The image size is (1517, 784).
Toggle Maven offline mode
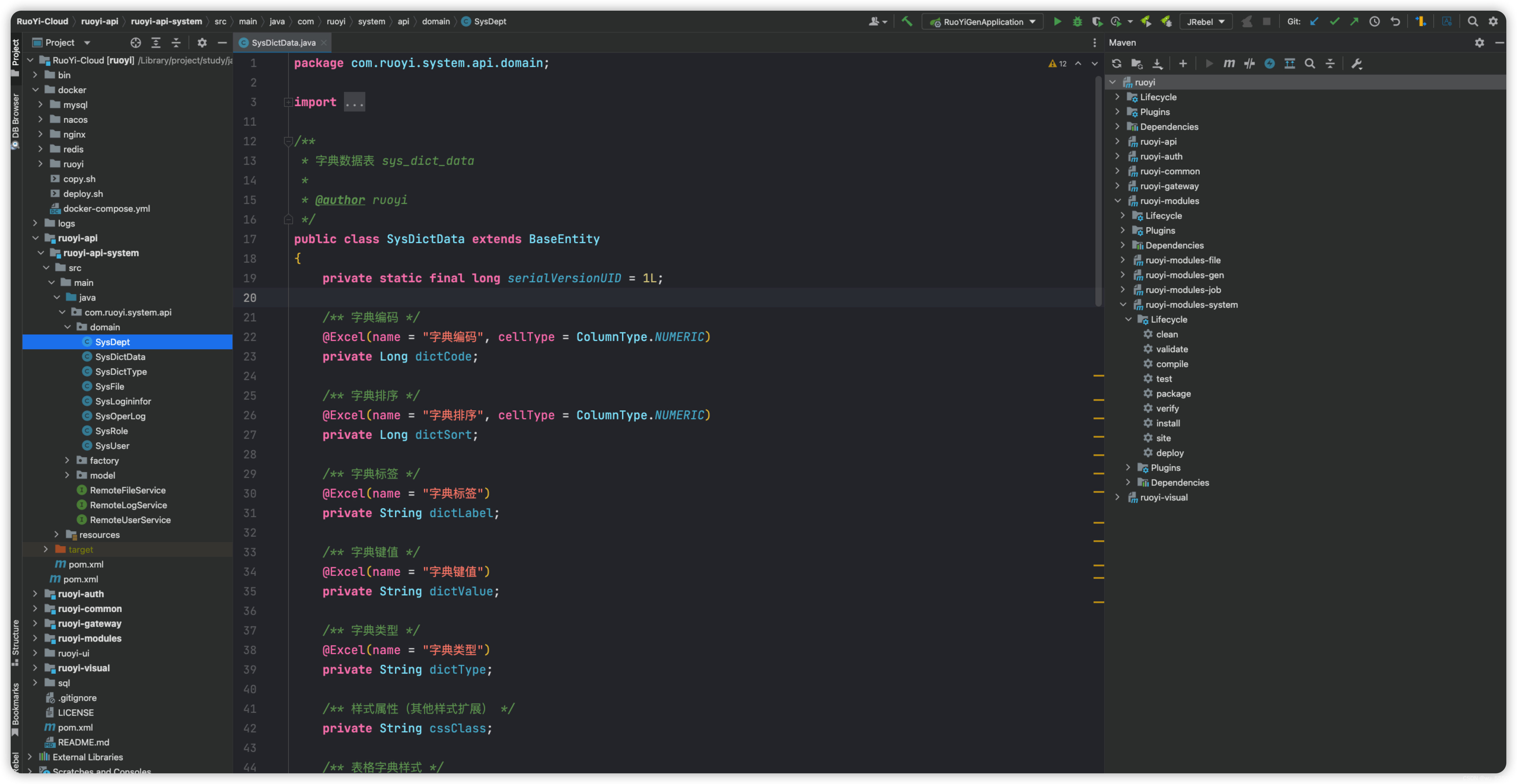[x=1249, y=64]
